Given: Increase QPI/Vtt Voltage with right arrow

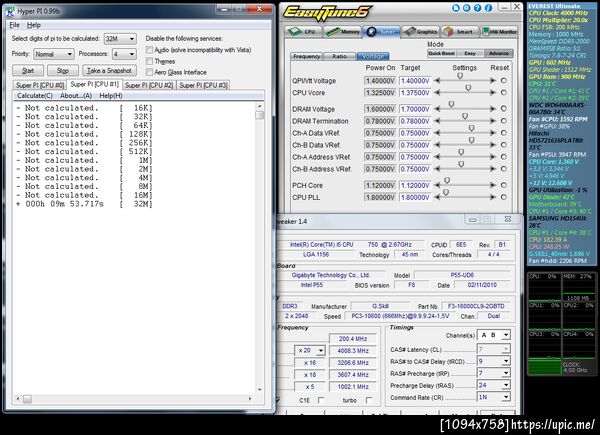Looking at the screenshot, I should [493, 81].
